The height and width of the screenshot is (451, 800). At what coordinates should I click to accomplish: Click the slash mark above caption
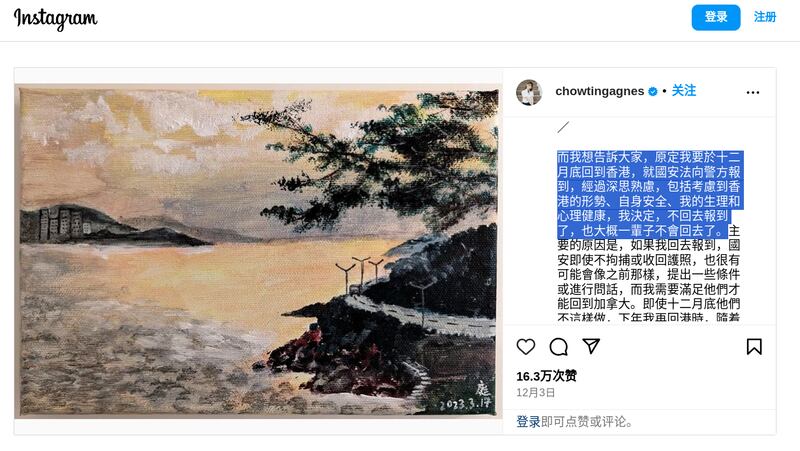point(563,127)
